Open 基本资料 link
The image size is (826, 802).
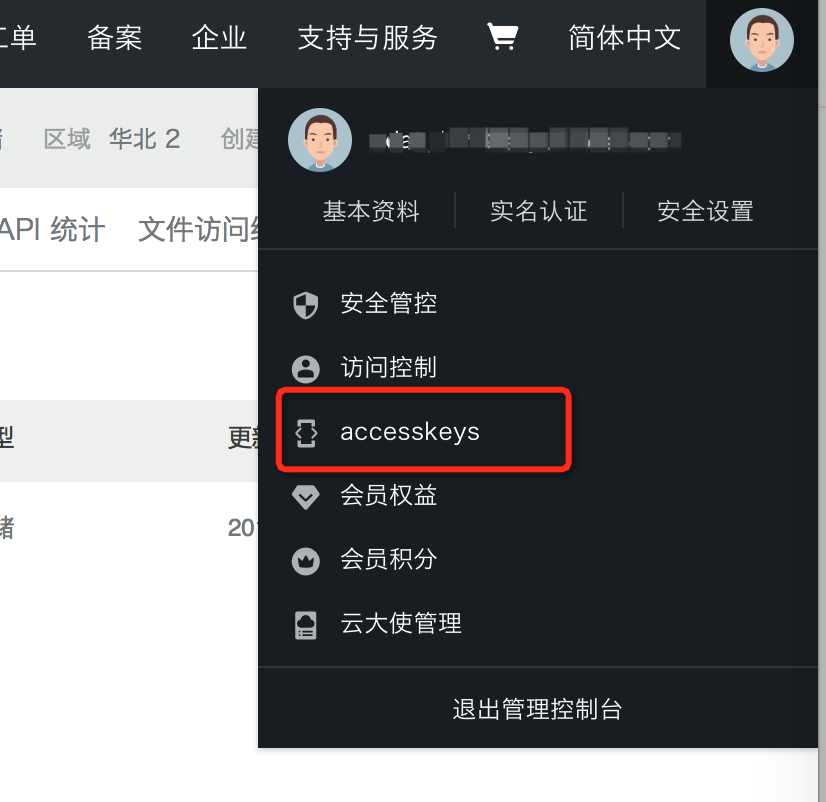point(371,211)
